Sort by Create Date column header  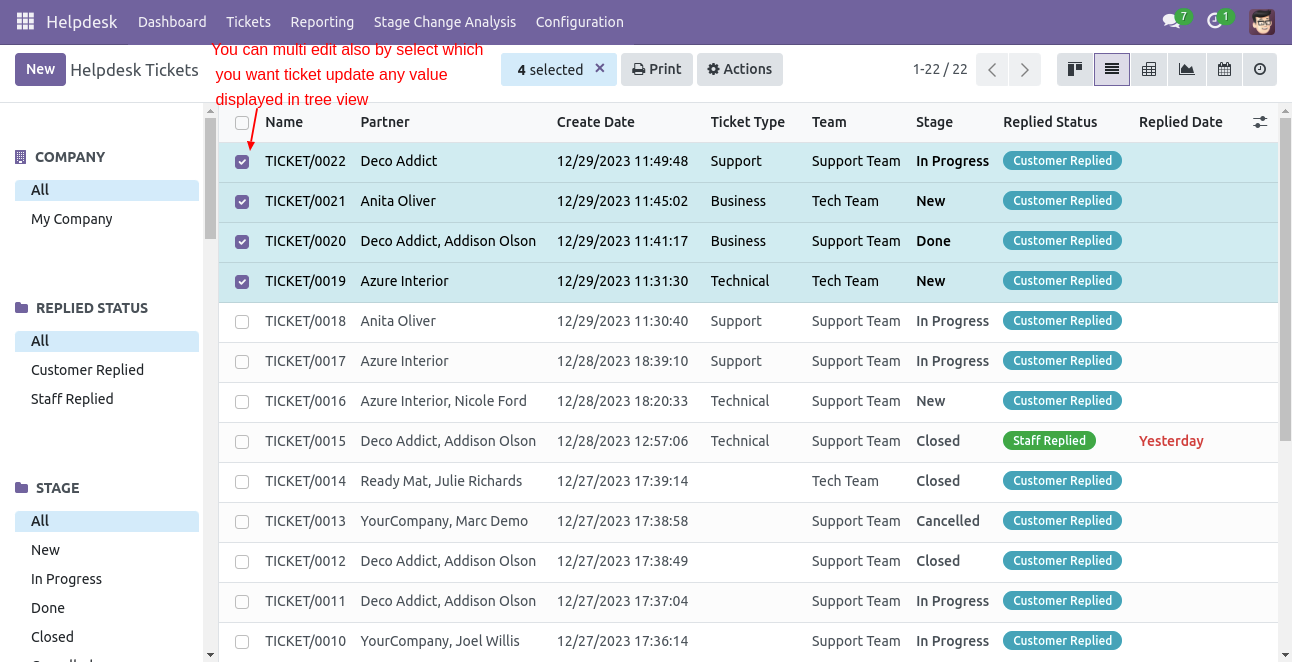(596, 122)
